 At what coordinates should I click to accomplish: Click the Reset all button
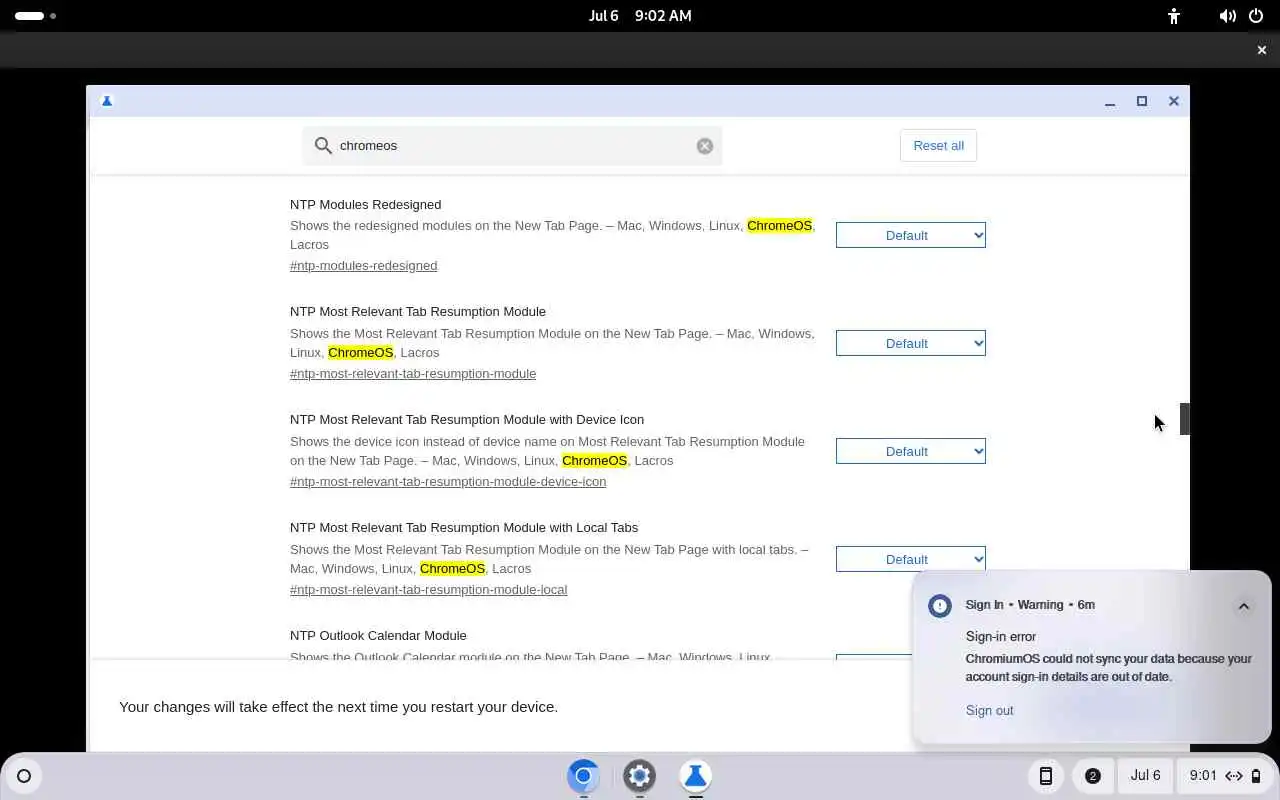[938, 146]
